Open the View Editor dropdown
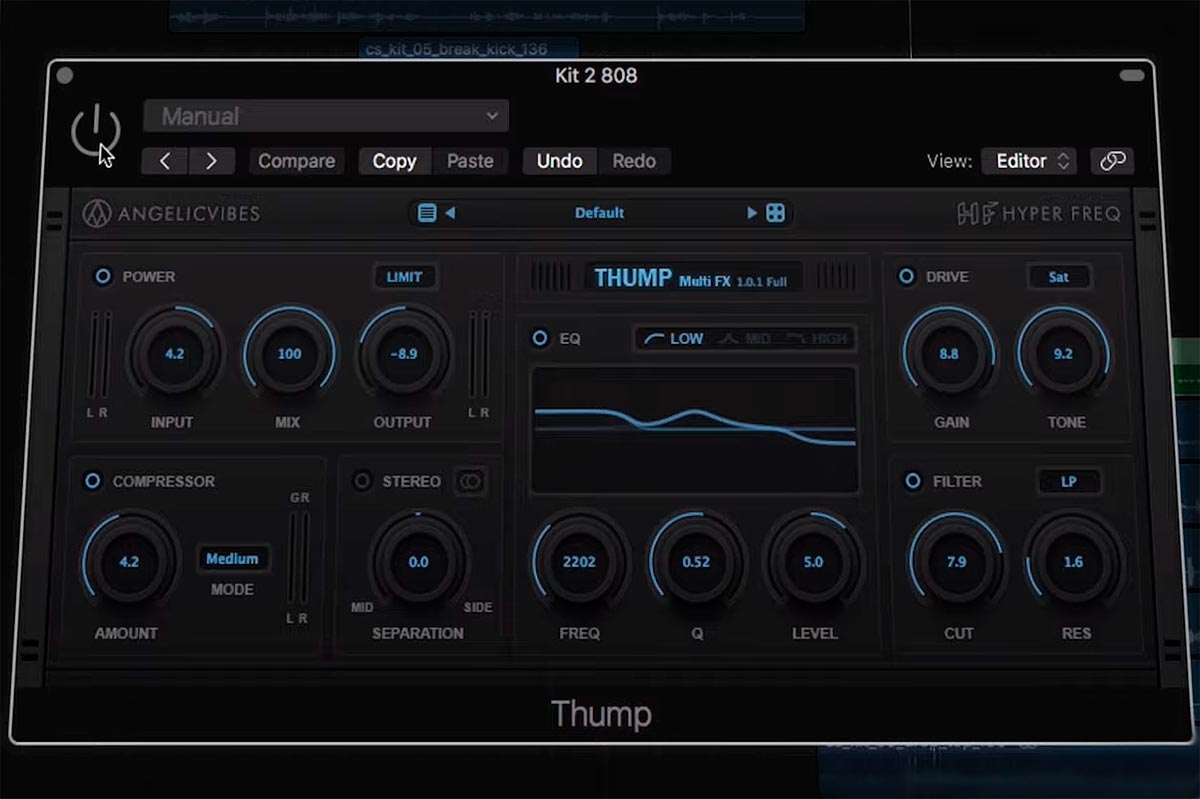Image resolution: width=1200 pixels, height=799 pixels. click(1029, 161)
